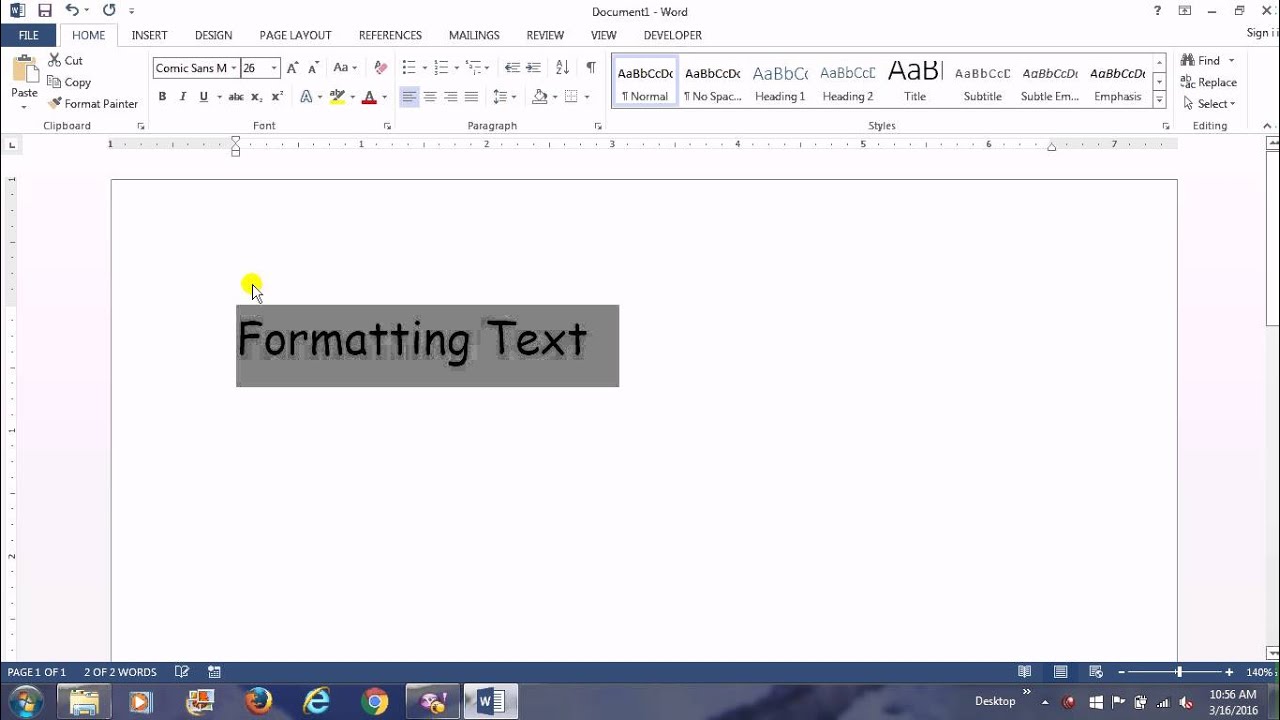Open the INSERT ribbon tab

[149, 35]
